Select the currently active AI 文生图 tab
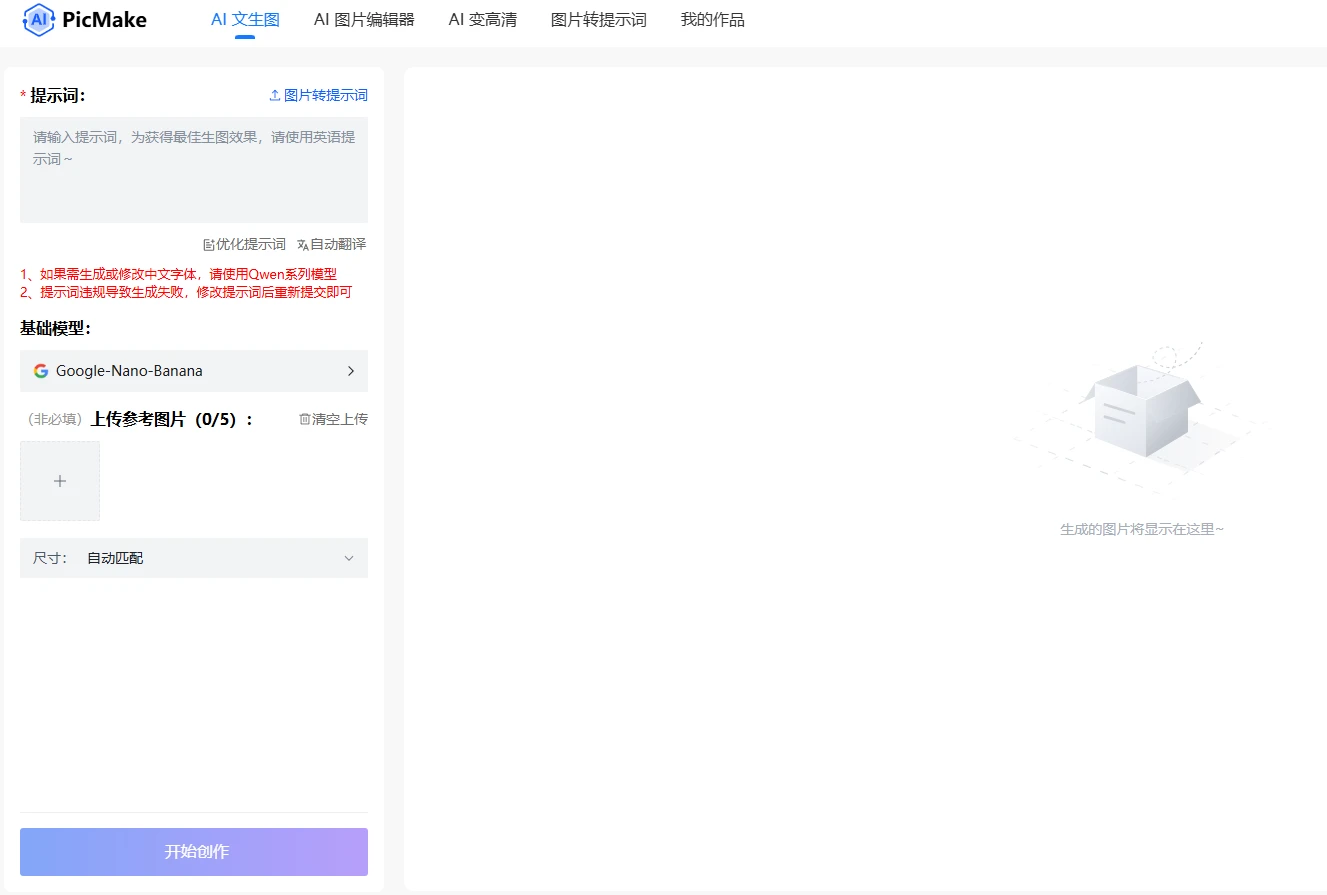Screen dimensions: 1327x895 pos(244,19)
